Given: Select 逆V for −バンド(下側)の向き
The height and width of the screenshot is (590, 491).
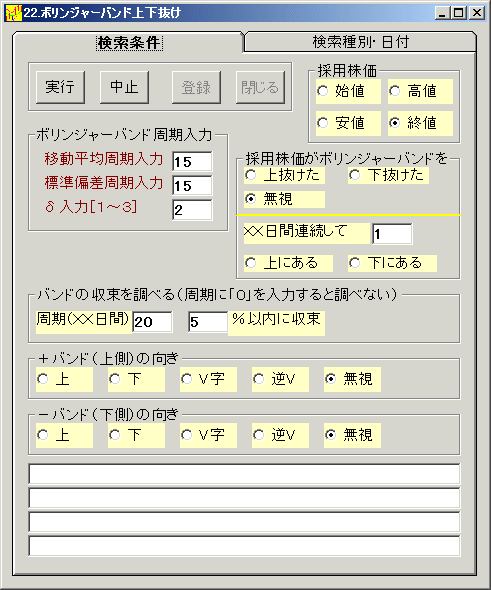Looking at the screenshot, I should coord(280,435).
